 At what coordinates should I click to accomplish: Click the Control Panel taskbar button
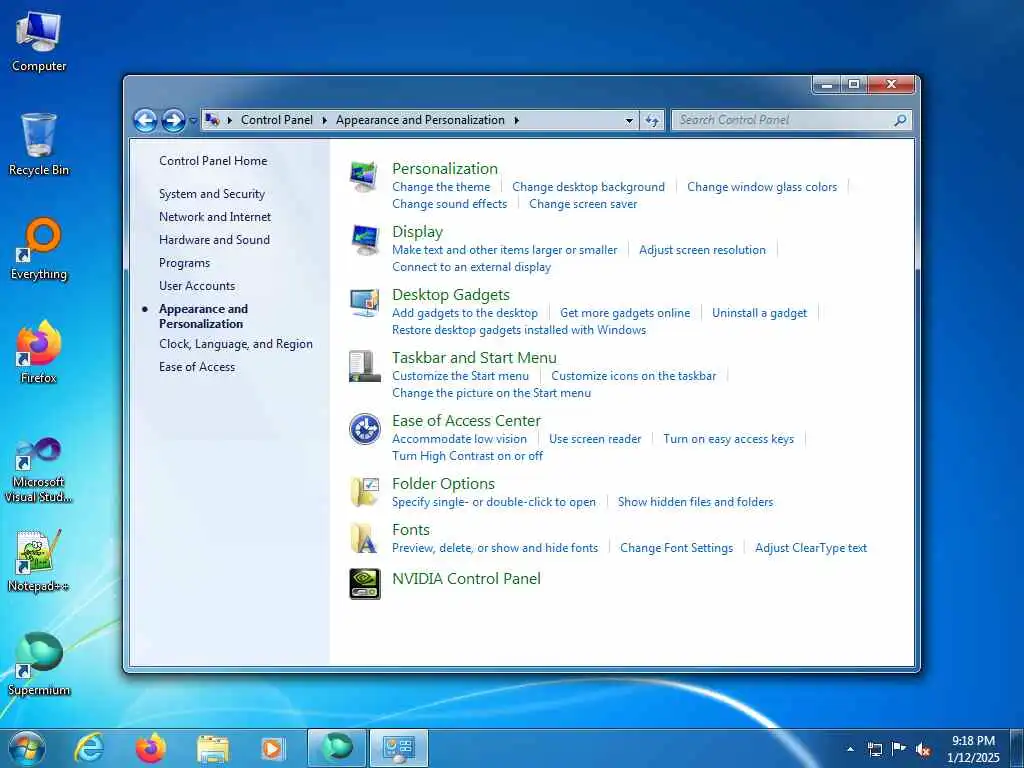point(399,748)
